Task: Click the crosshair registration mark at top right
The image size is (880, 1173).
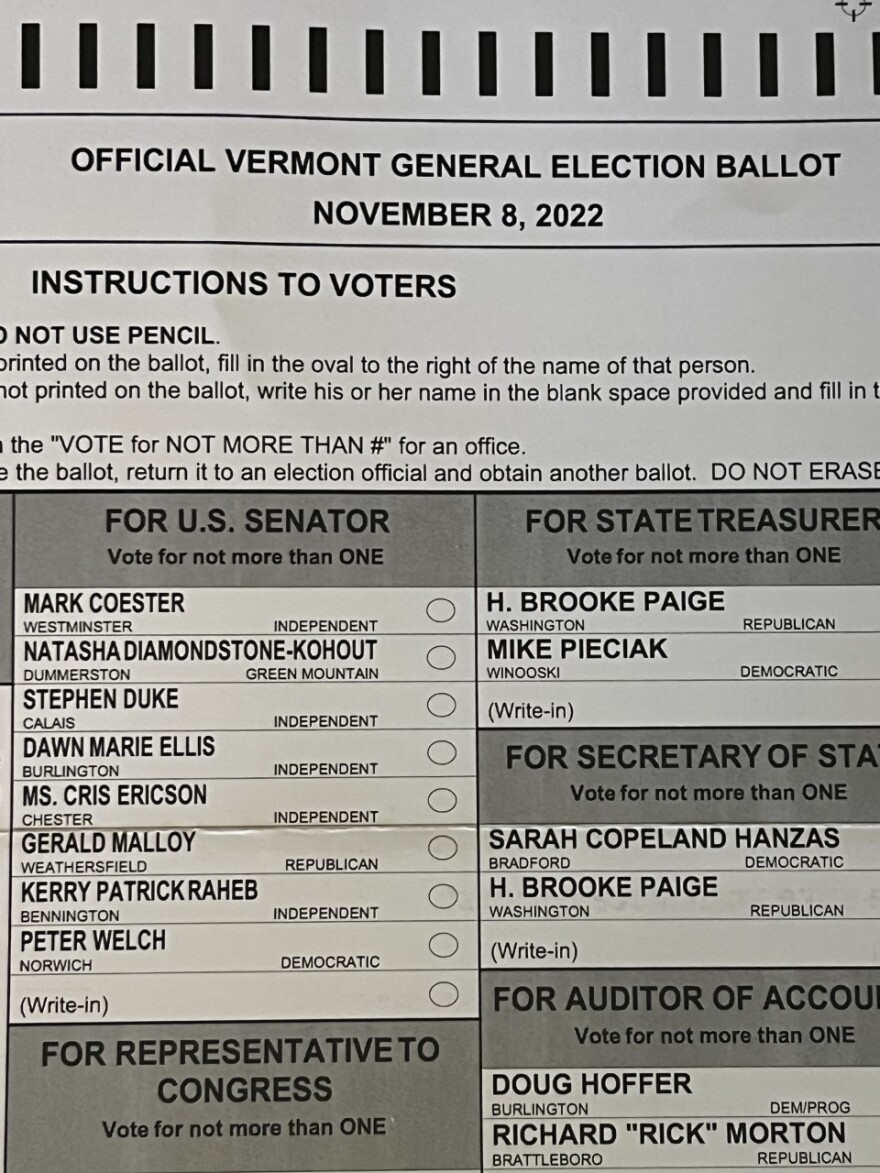Action: [853, 8]
